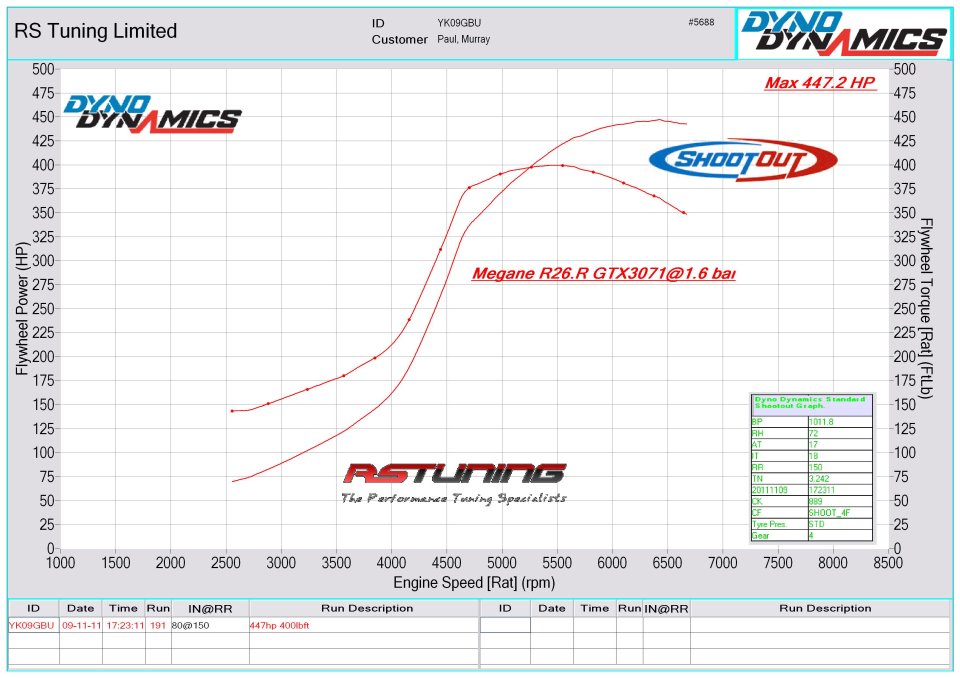This screenshot has height=678, width=960.
Task: Select the 447hp 400lbft run description cell
Action: coord(279,625)
